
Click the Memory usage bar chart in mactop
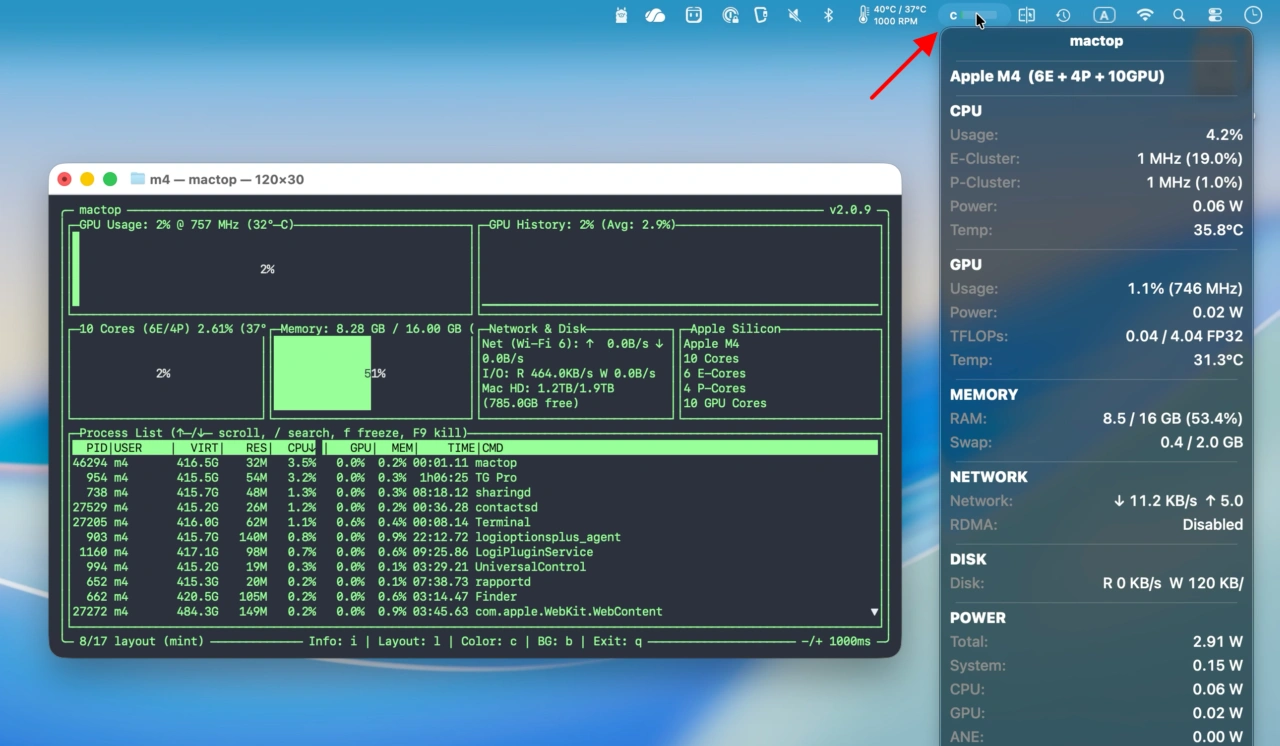(321, 373)
